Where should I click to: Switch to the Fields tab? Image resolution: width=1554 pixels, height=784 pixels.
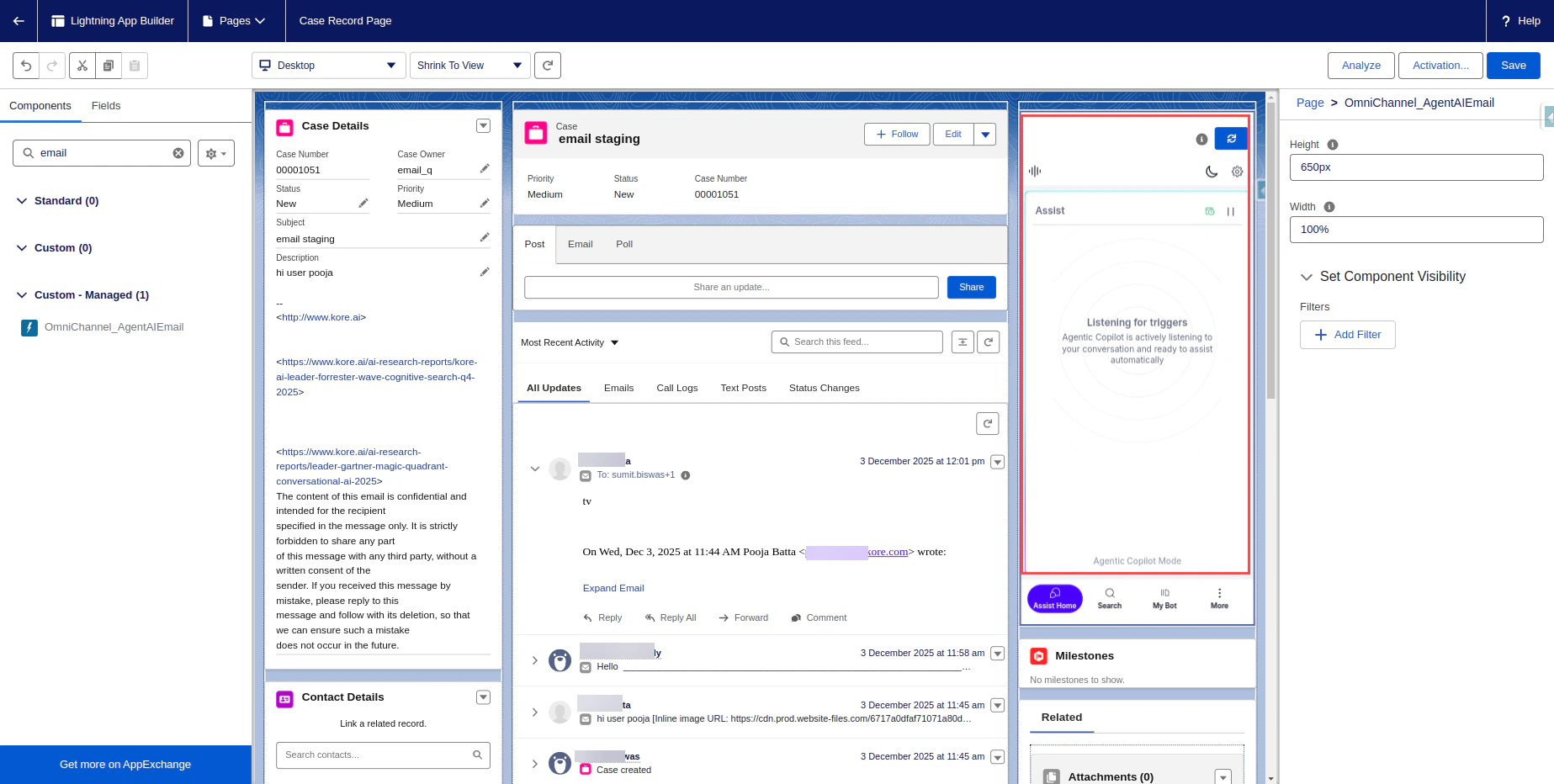point(106,106)
